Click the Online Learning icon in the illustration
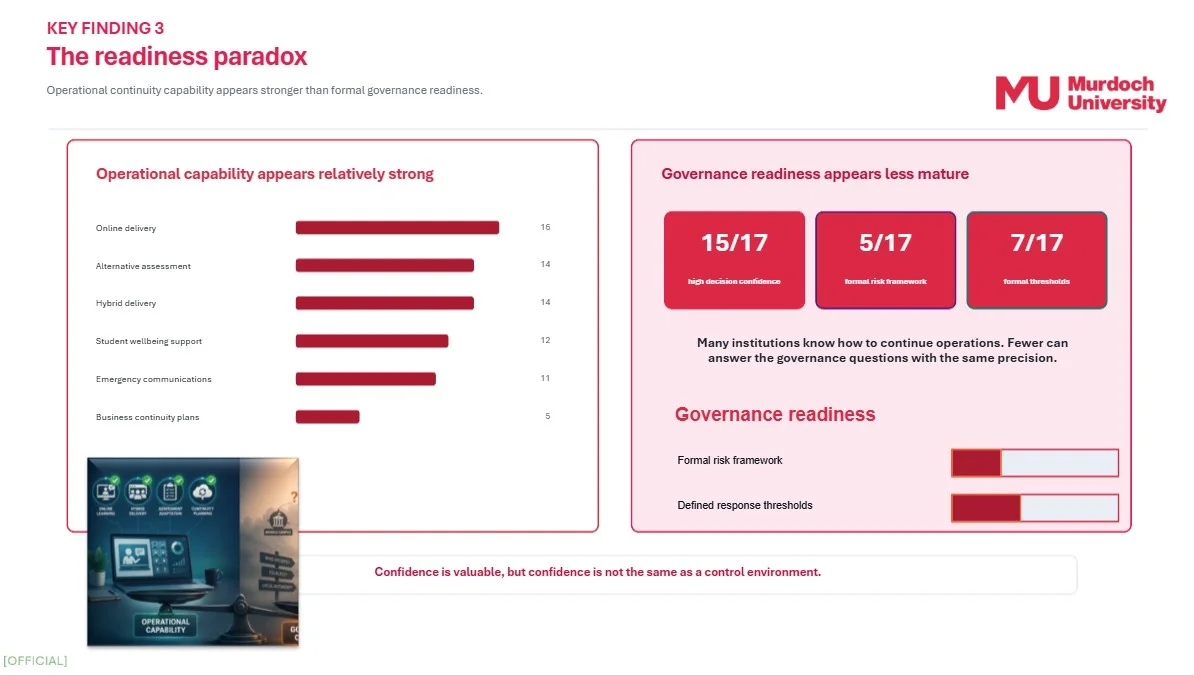 click(106, 491)
